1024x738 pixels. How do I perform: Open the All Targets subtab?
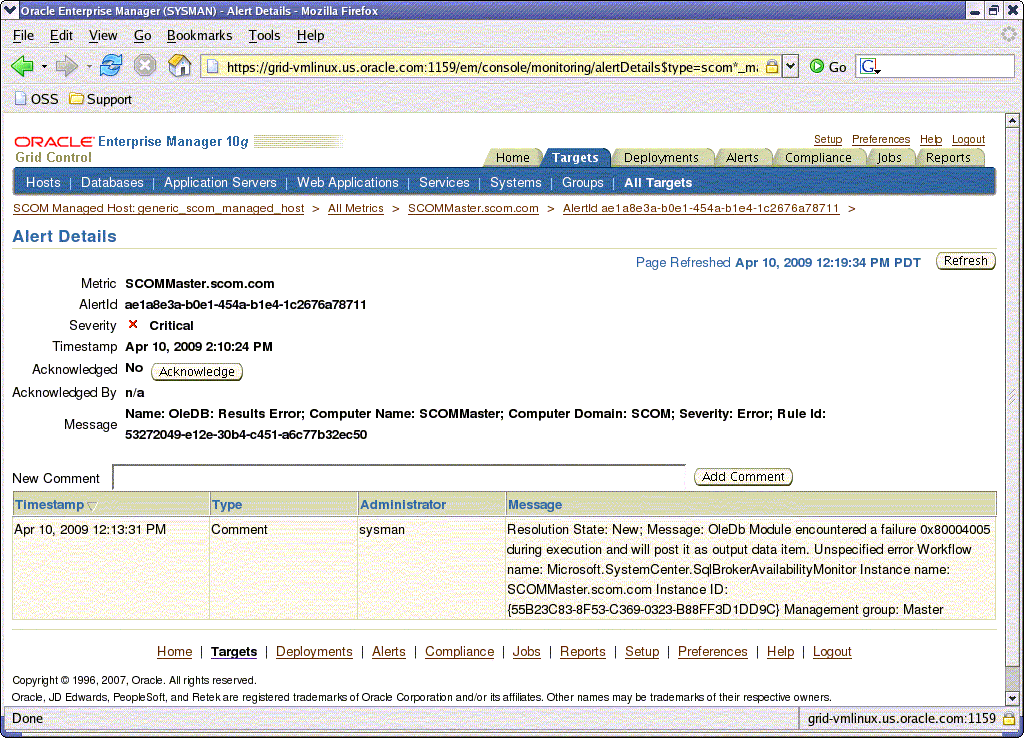click(658, 183)
